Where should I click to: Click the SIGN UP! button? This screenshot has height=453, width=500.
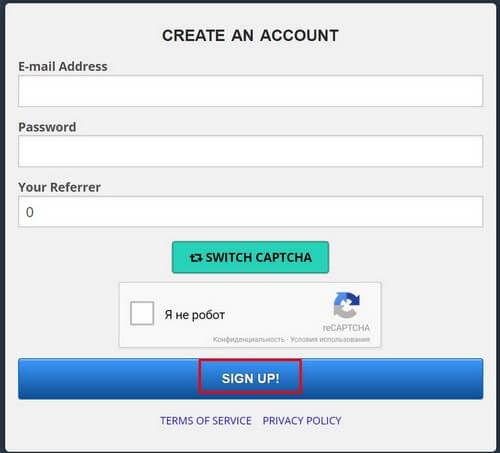pos(250,378)
